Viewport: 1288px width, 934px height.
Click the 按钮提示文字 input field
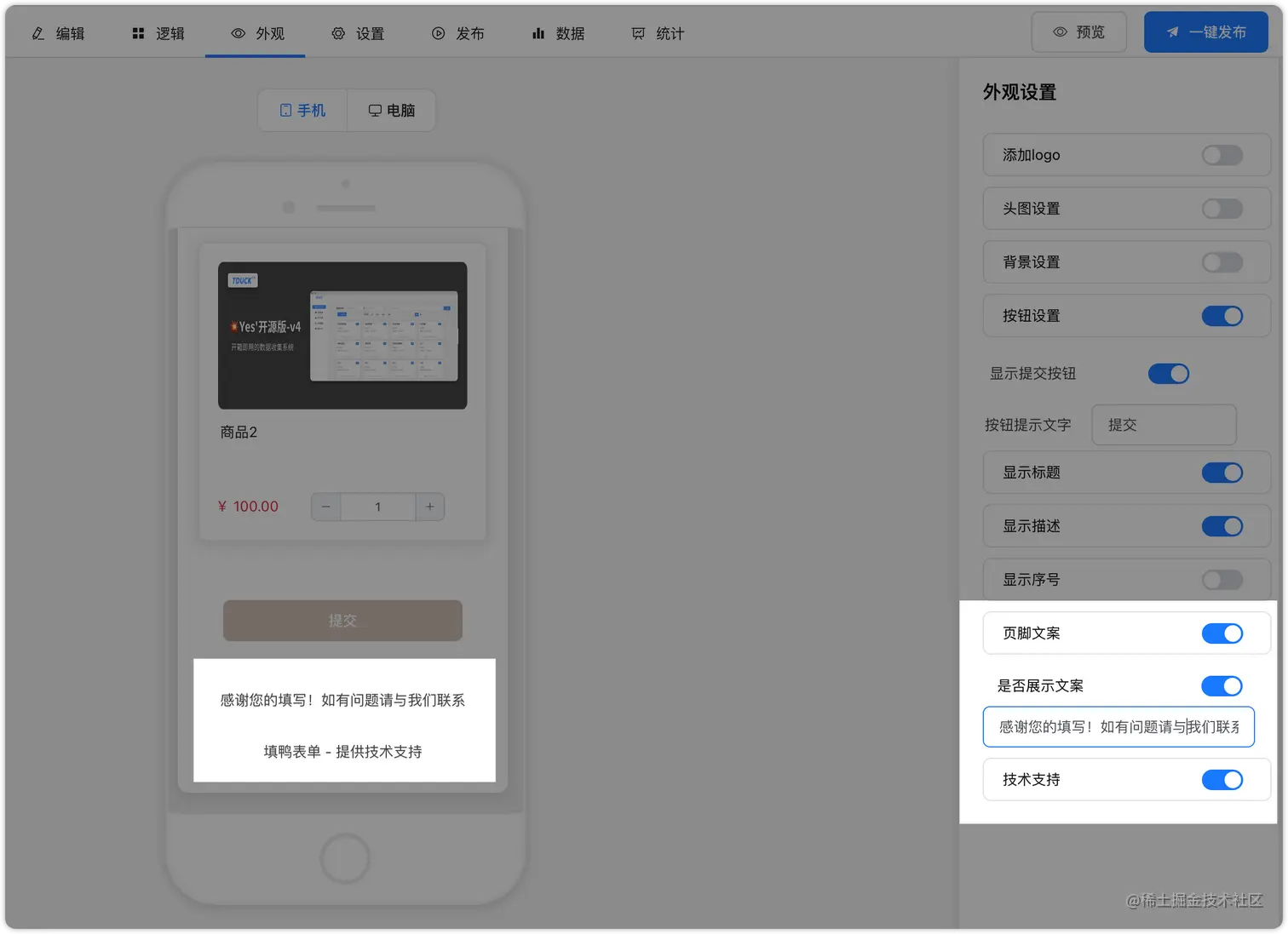coord(1164,425)
